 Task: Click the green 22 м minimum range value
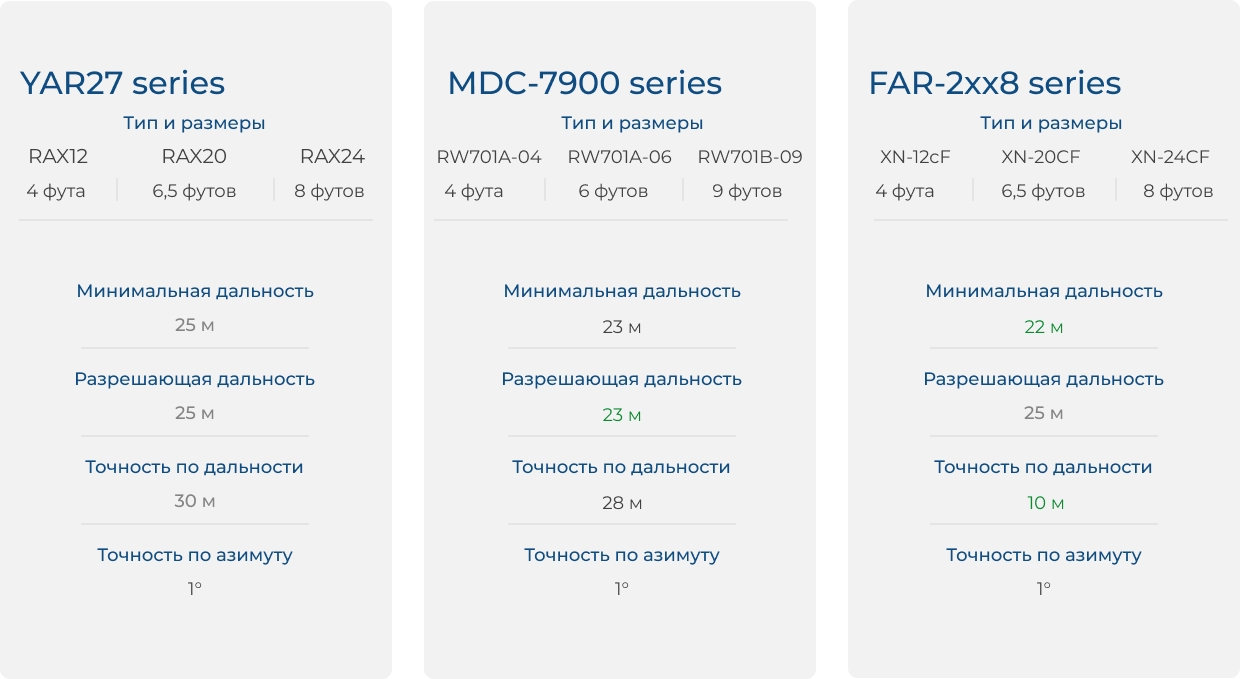click(x=1043, y=327)
